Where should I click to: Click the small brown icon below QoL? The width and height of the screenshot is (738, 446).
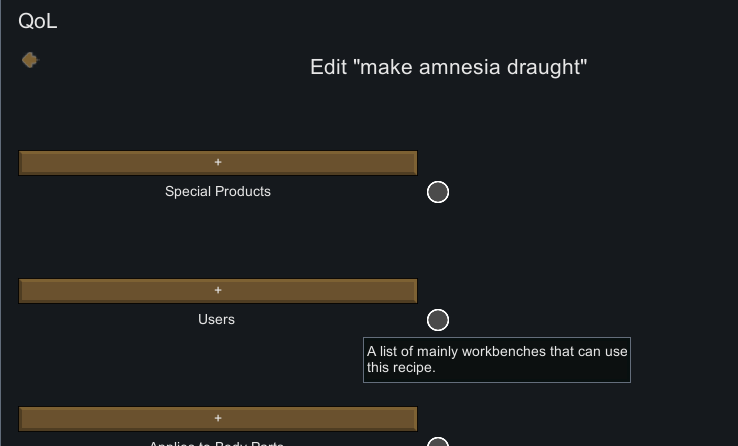(30, 60)
